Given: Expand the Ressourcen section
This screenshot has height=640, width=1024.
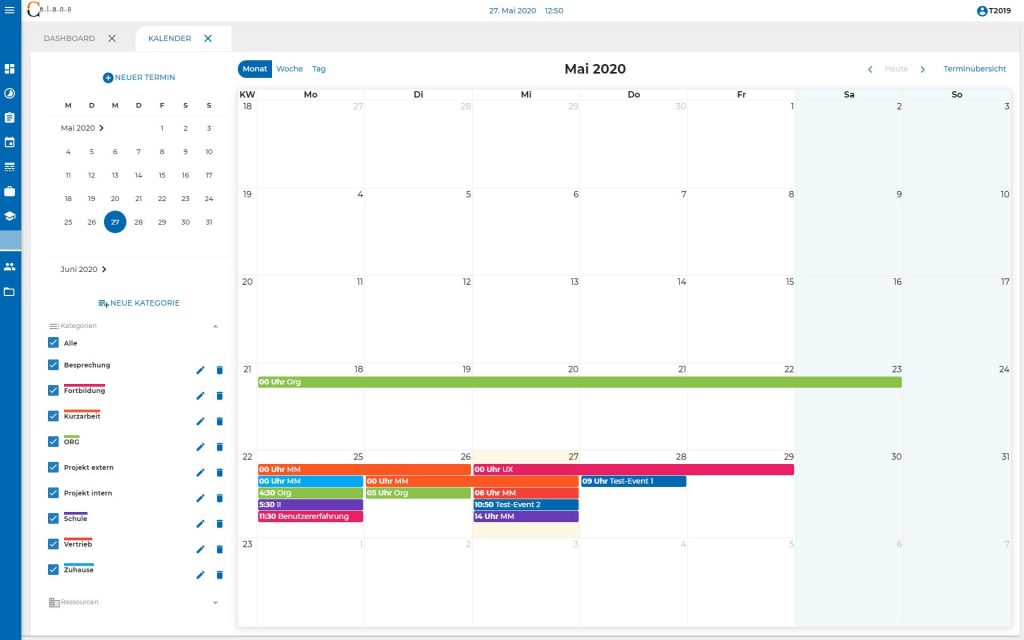Looking at the screenshot, I should pos(215,602).
